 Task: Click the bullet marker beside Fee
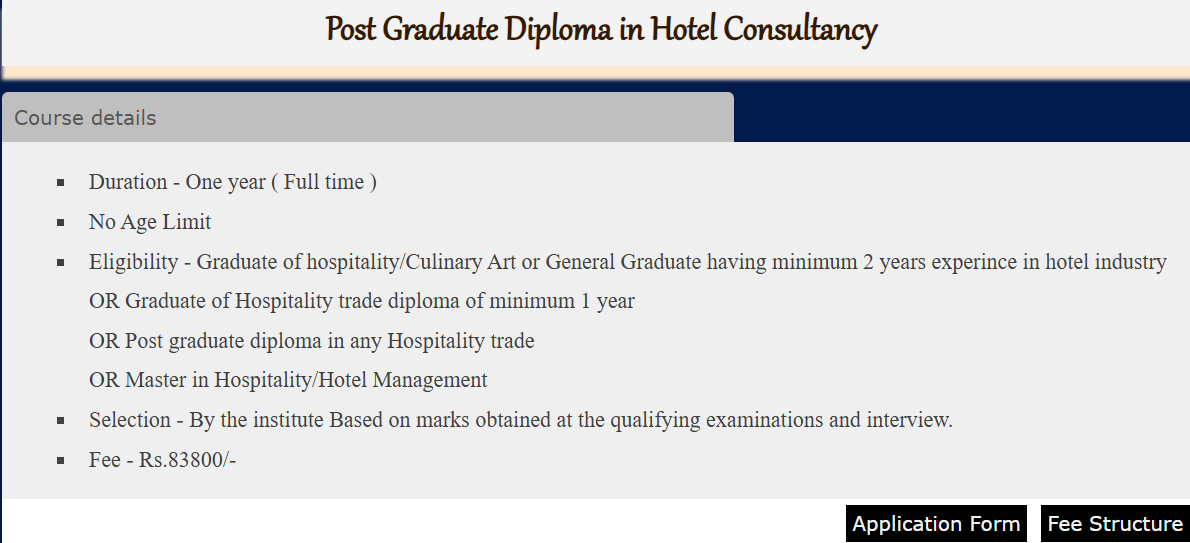click(61, 461)
